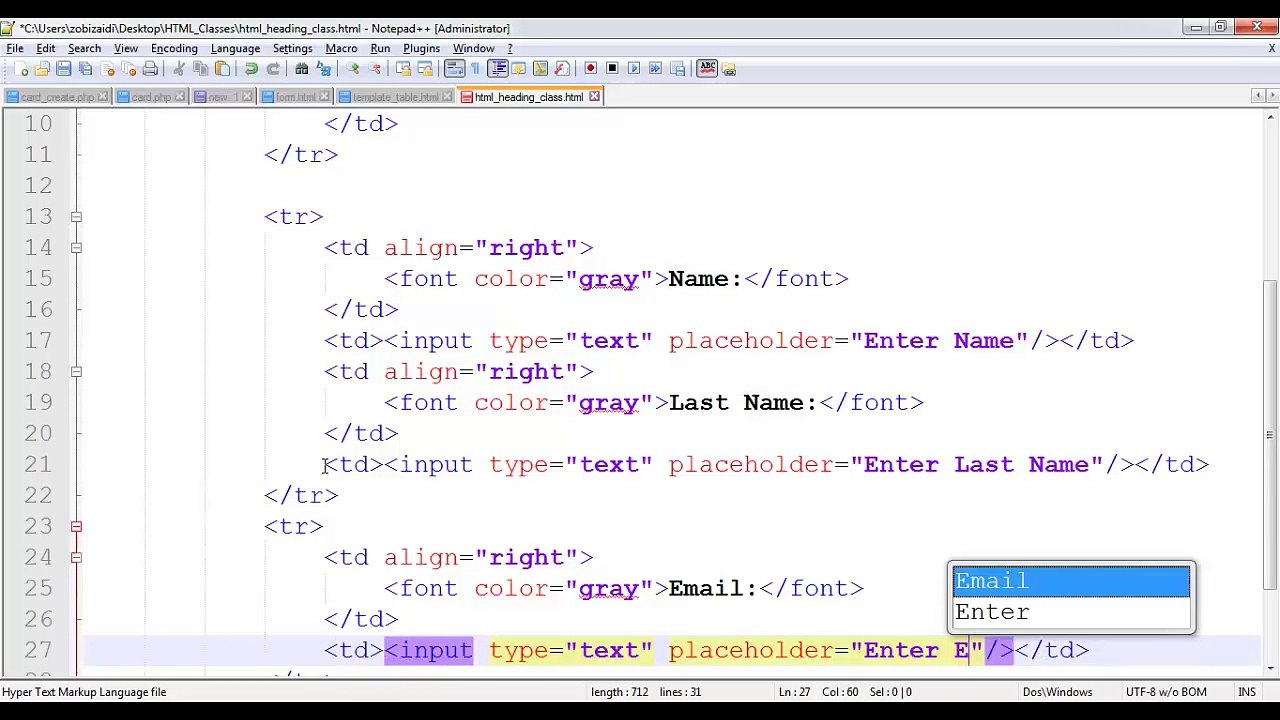Toggle synchronized horizontal scrolling
This screenshot has height=720, width=1280.
425,69
